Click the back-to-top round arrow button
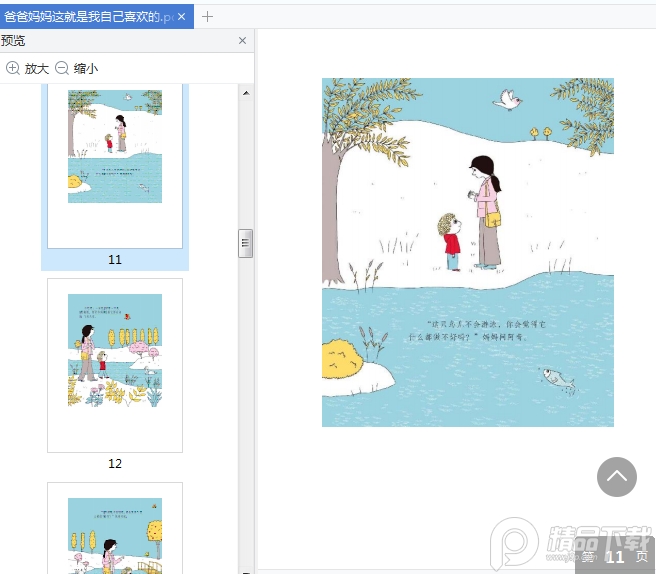 pos(617,477)
